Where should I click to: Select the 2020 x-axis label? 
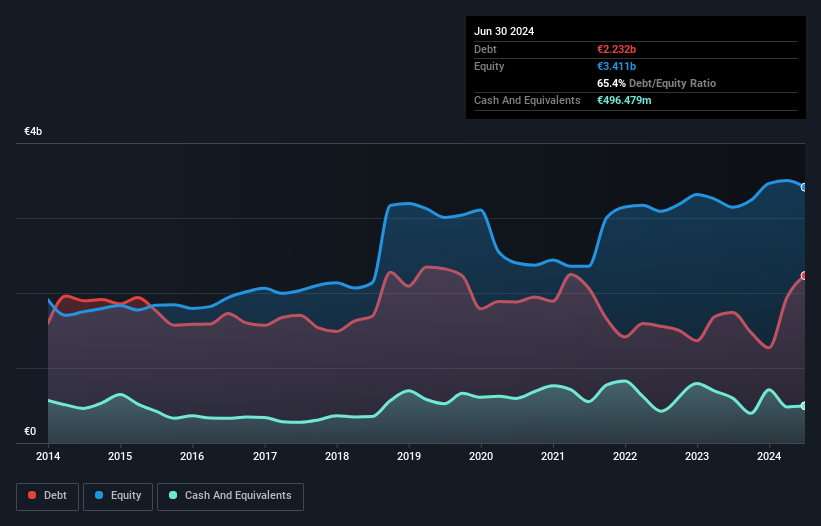tap(481, 456)
